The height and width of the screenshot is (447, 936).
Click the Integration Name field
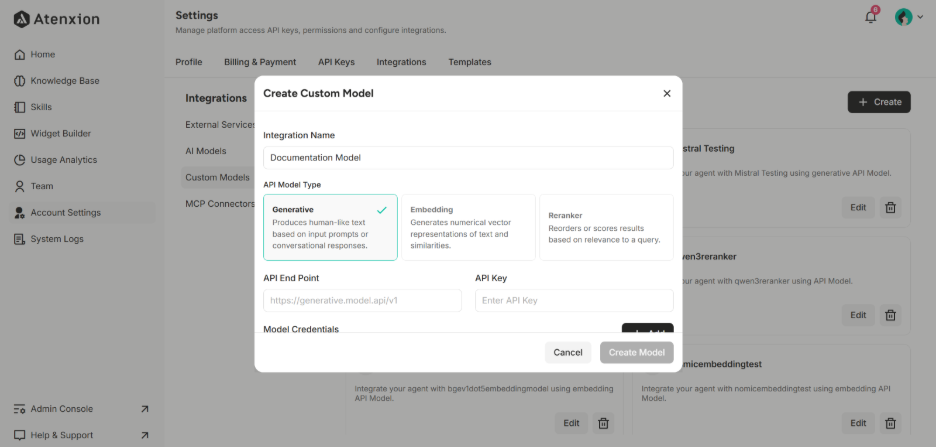click(468, 158)
